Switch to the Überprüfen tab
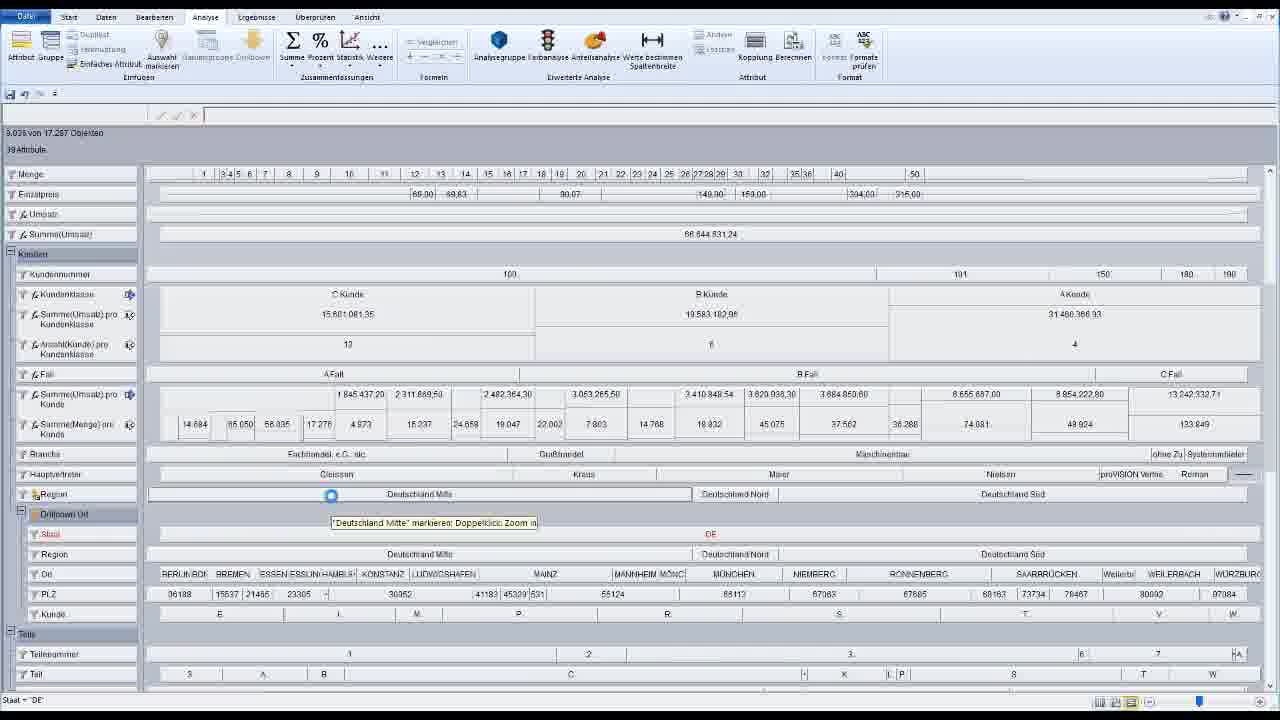This screenshot has width=1280, height=720. point(316,17)
